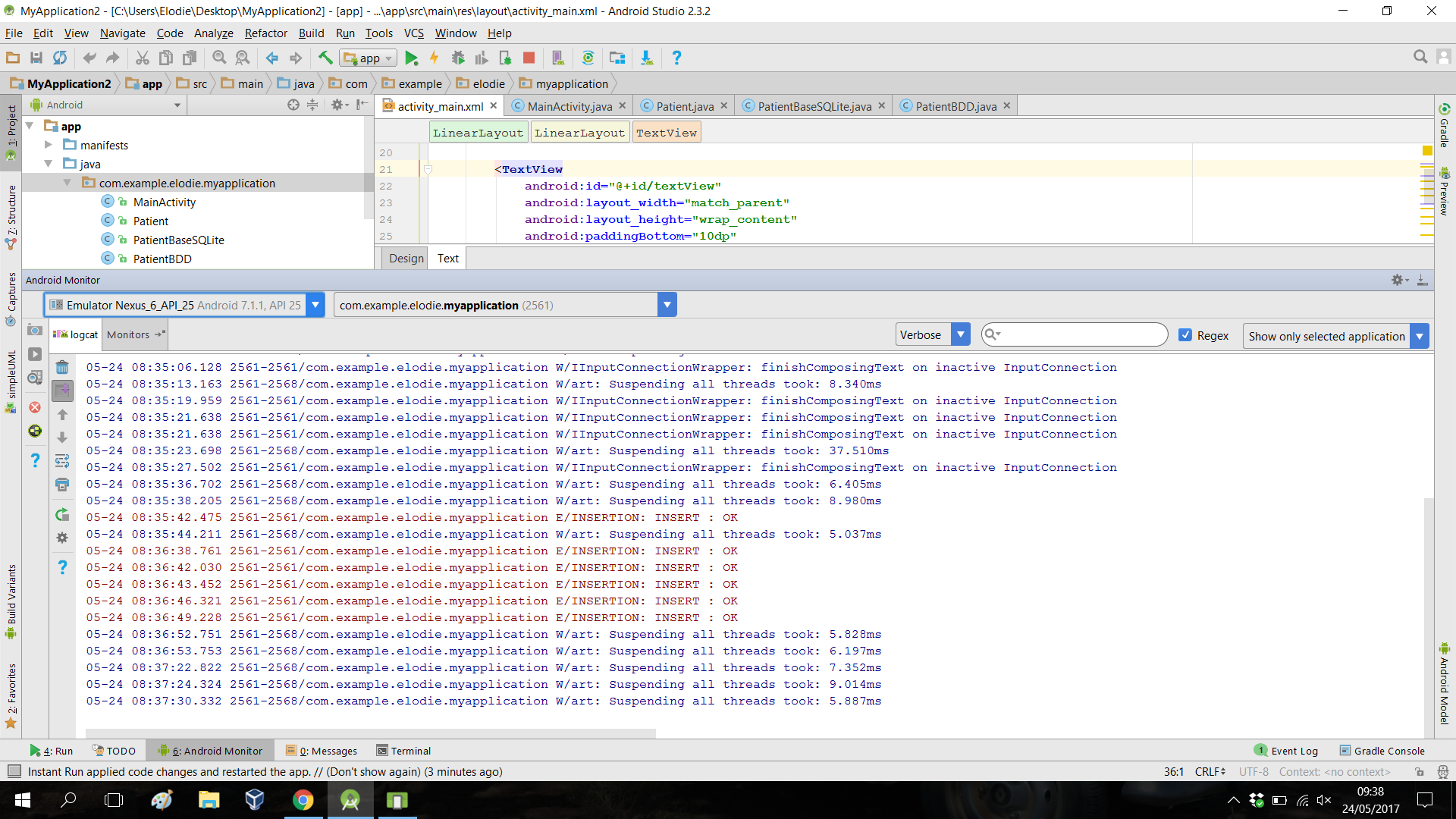
Task: Open the emulator device dropdown
Action: 315,305
